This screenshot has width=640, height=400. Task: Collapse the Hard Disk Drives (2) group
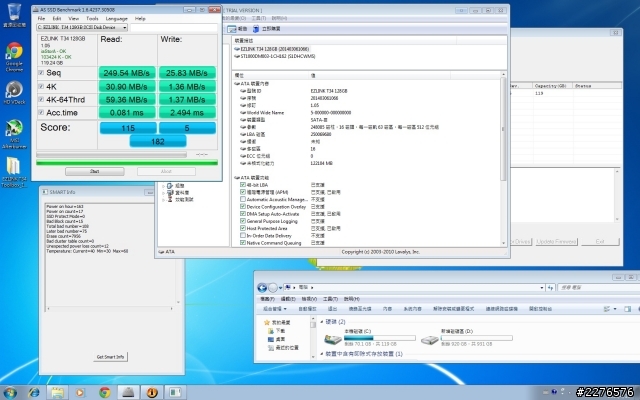click(x=322, y=322)
